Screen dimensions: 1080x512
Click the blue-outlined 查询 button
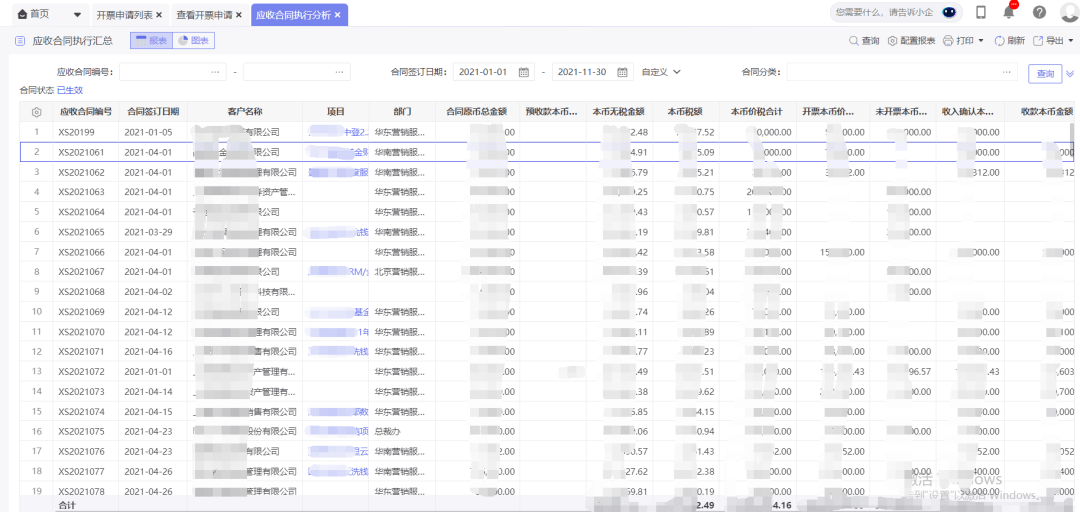(x=1045, y=73)
